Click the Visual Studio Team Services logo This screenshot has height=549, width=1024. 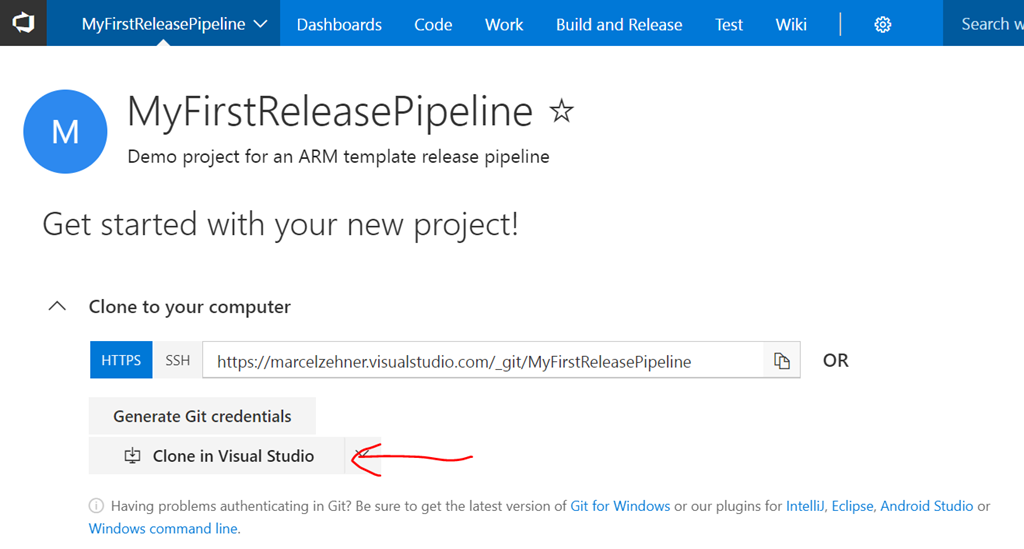click(x=23, y=23)
